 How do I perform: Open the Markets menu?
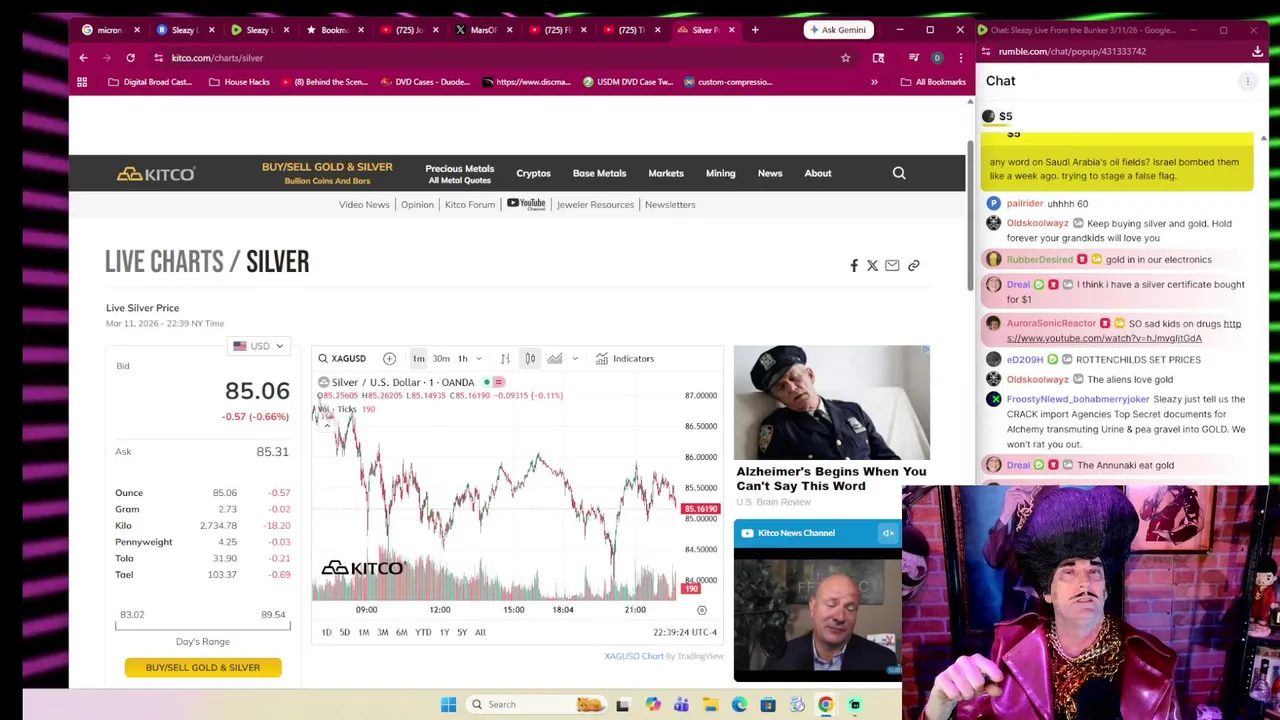tap(666, 173)
